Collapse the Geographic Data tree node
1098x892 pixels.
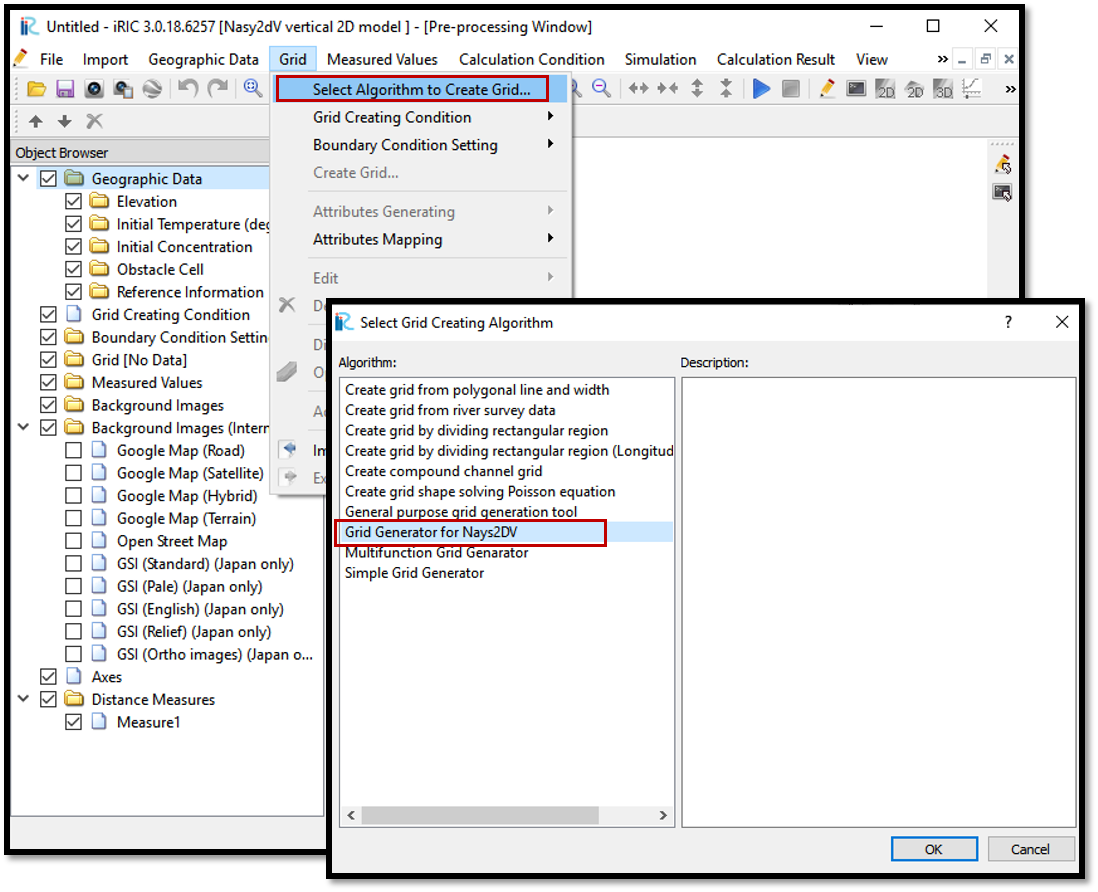click(23, 178)
